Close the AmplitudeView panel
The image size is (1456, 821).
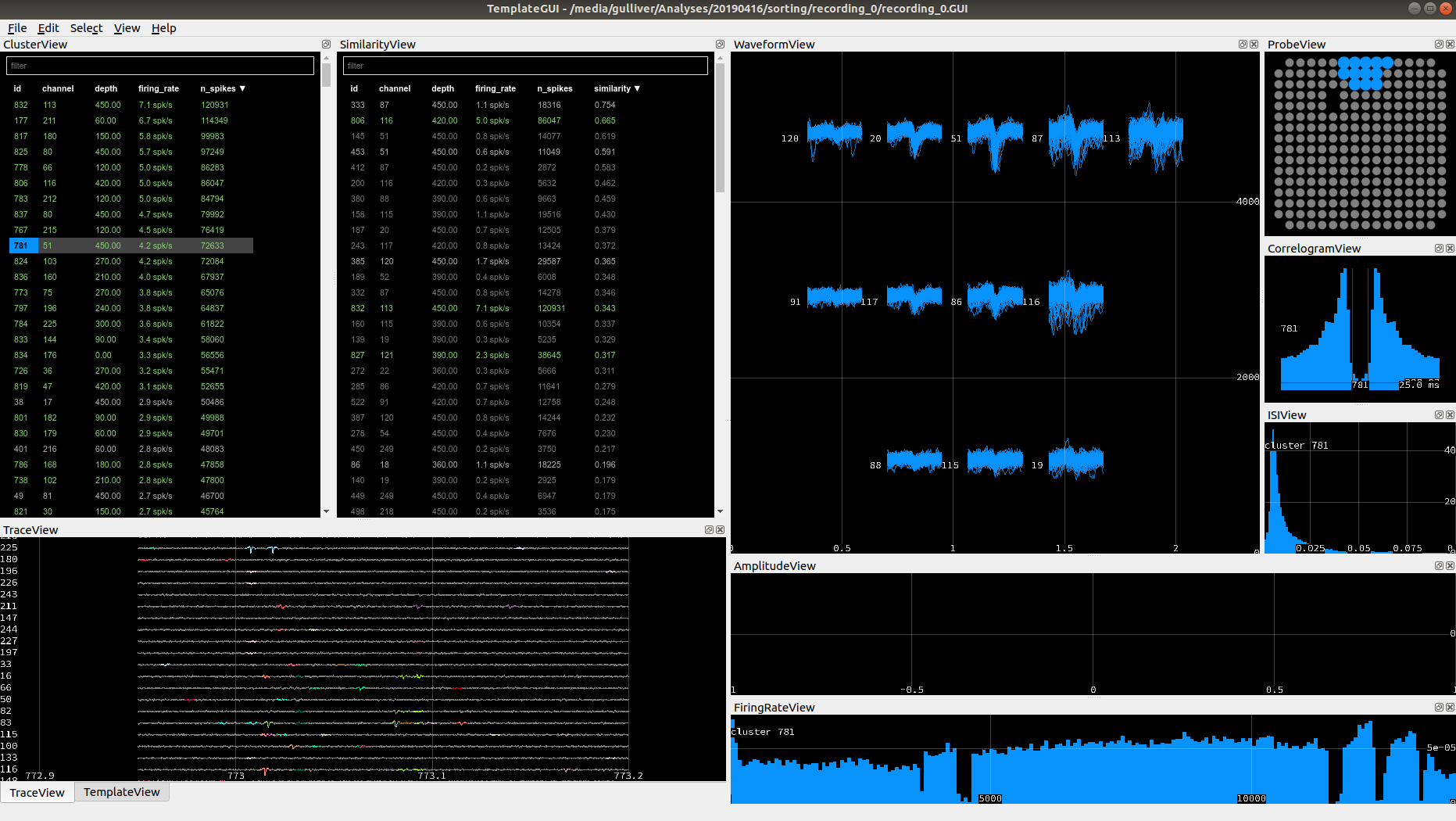(1451, 565)
